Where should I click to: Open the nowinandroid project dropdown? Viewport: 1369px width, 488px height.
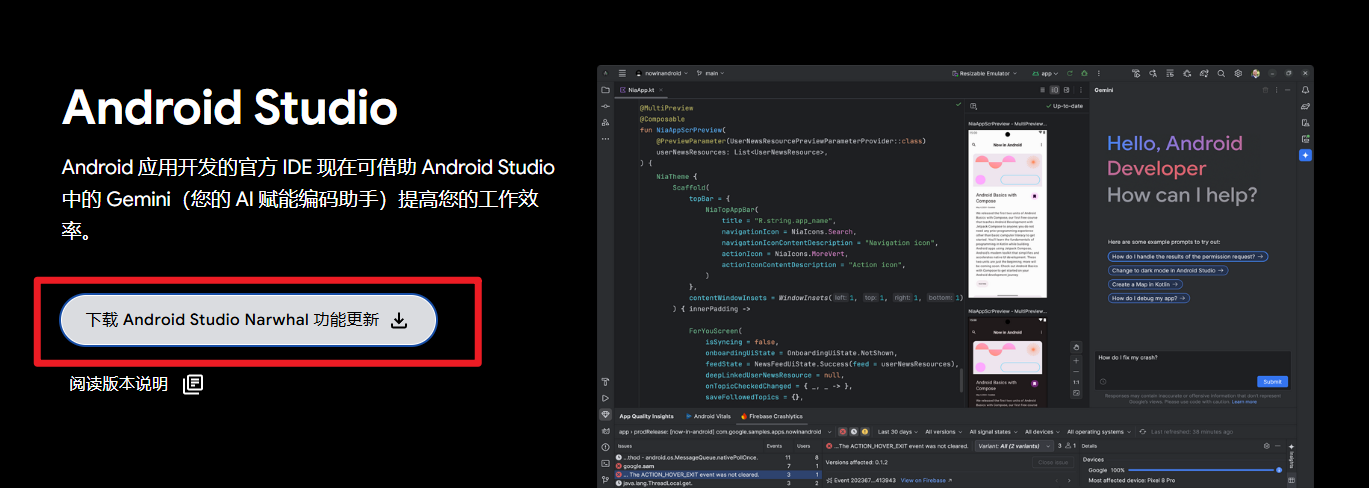pos(660,73)
